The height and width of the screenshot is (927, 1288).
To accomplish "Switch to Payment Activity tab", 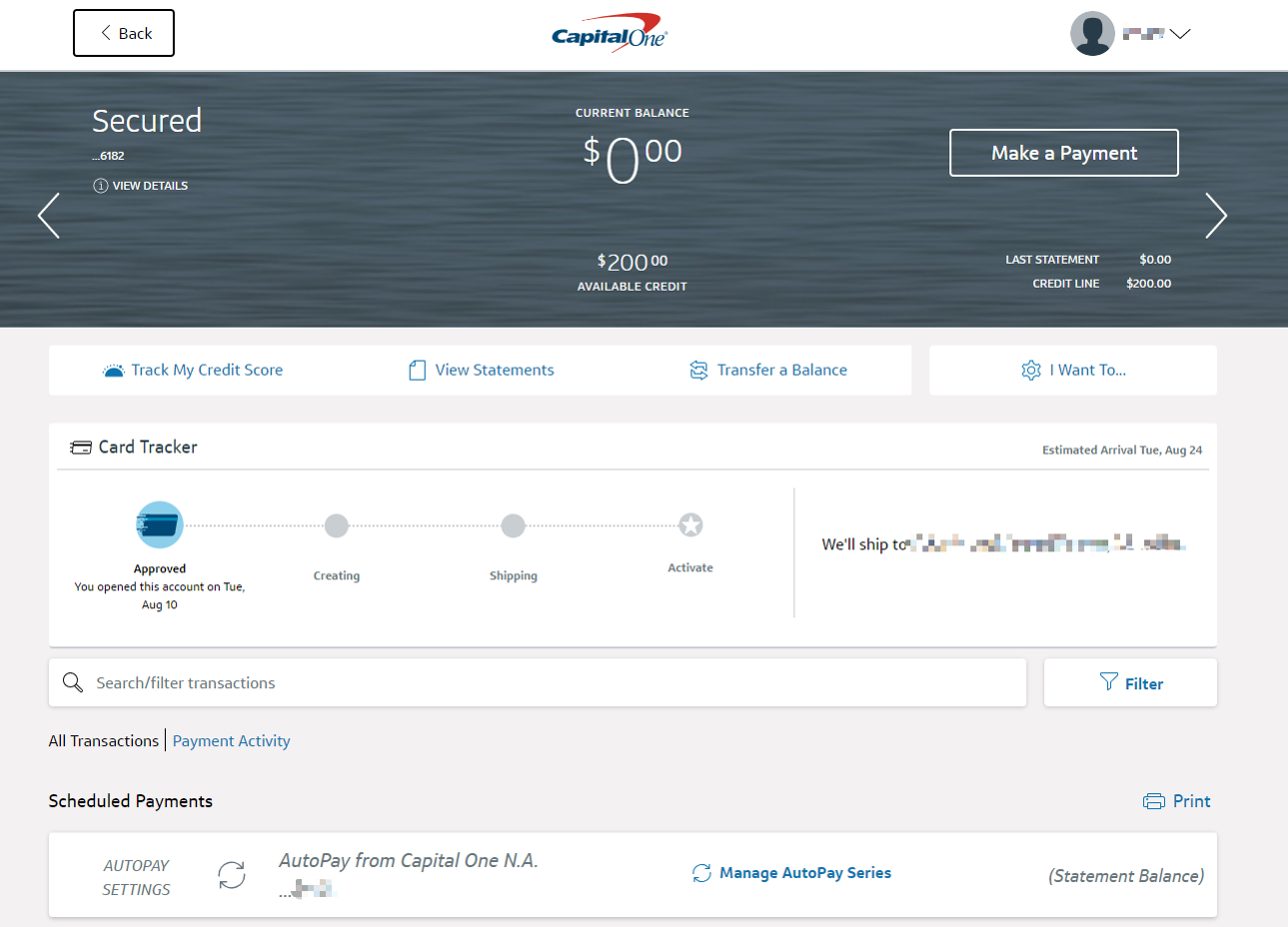I will point(232,741).
